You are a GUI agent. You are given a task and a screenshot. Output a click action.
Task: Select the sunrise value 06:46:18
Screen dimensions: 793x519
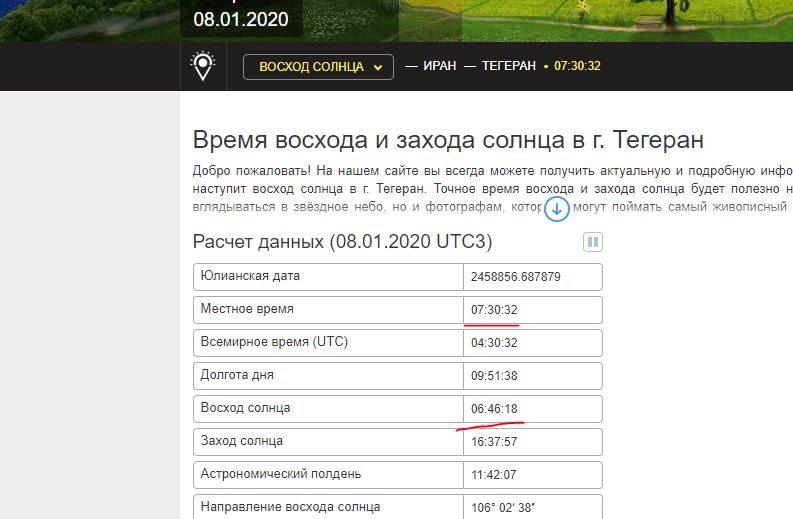tap(494, 409)
